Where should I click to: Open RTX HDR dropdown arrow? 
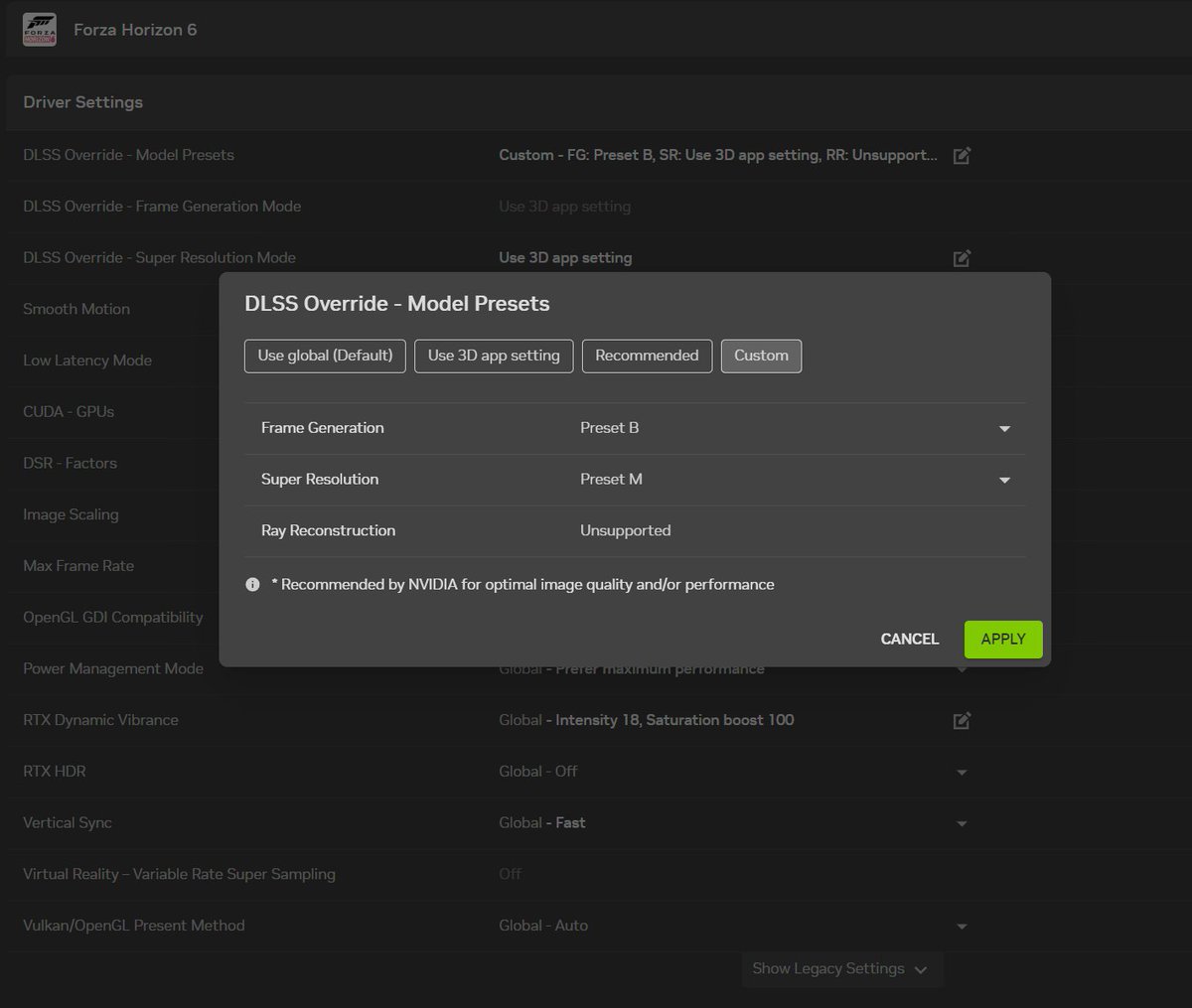[962, 773]
